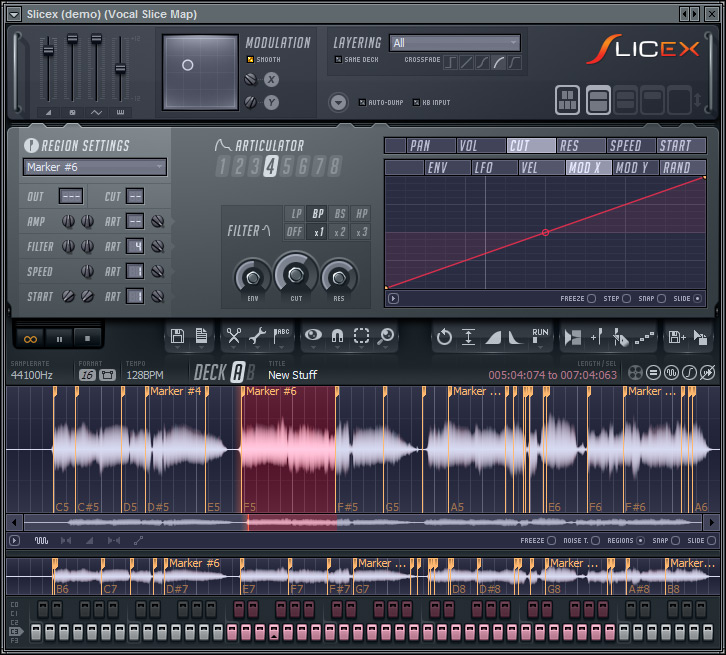Image resolution: width=726 pixels, height=655 pixels.
Task: Switch to the PAN articulator tab
Action: (431, 145)
